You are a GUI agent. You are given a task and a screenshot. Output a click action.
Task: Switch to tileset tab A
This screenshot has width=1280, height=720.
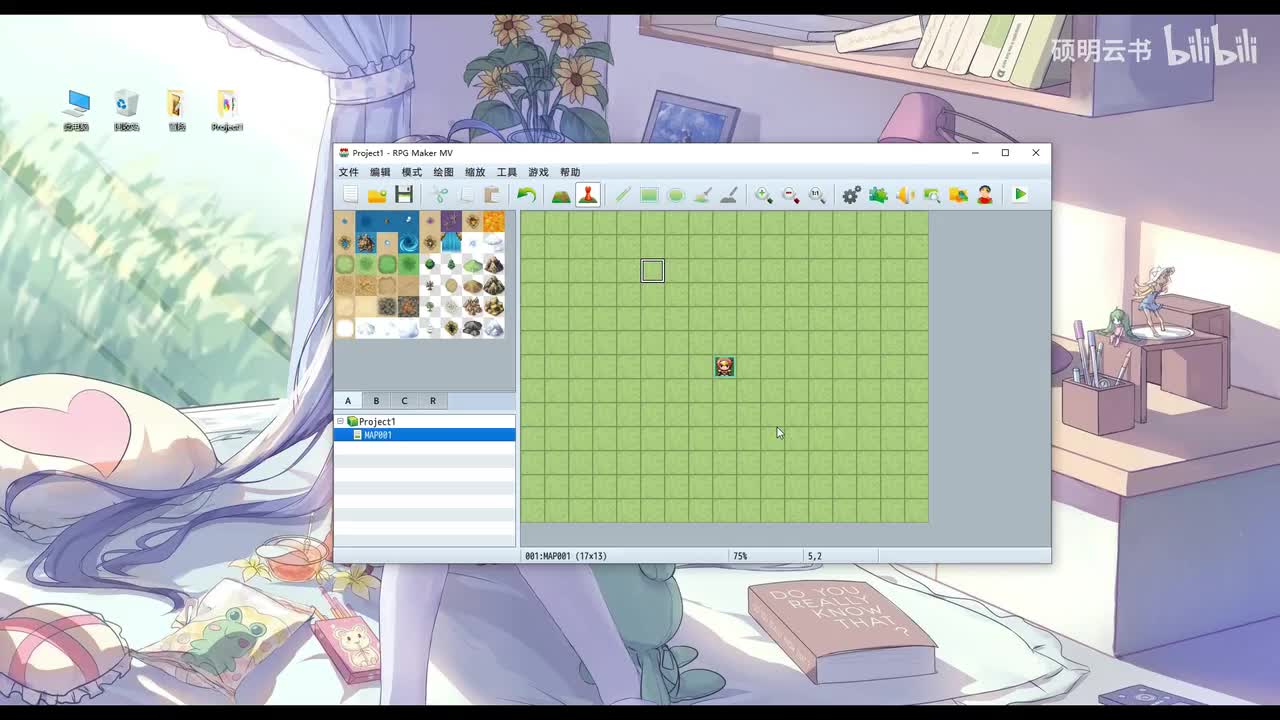(x=348, y=401)
